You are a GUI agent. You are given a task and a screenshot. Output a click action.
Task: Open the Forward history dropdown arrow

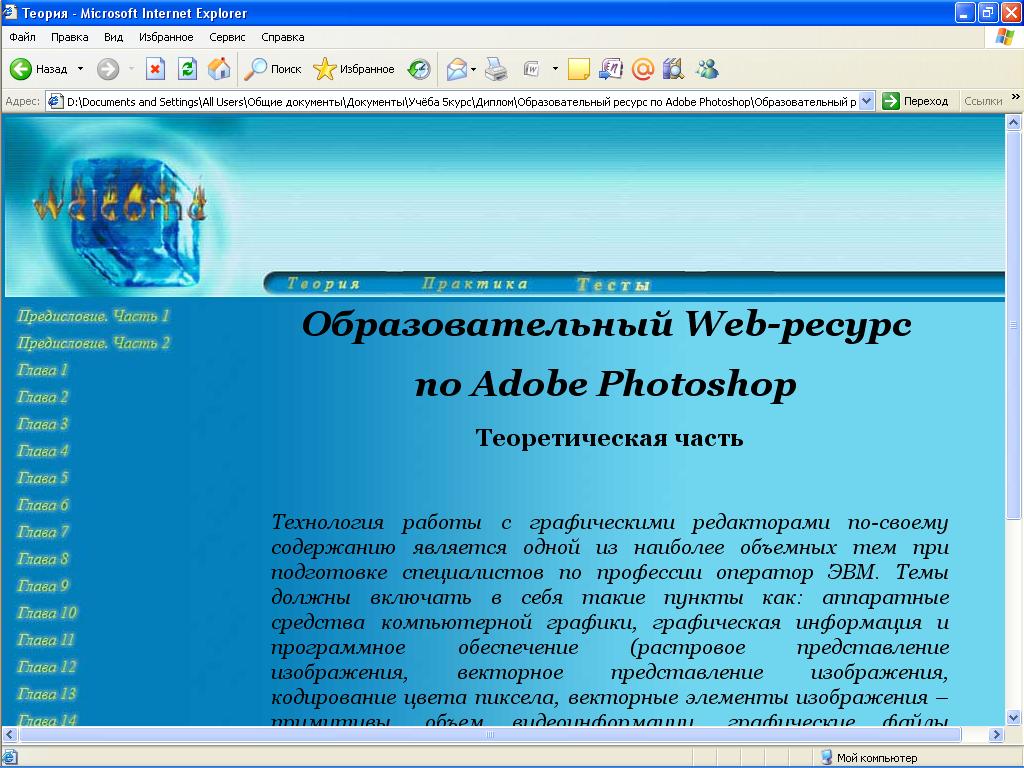click(131, 69)
